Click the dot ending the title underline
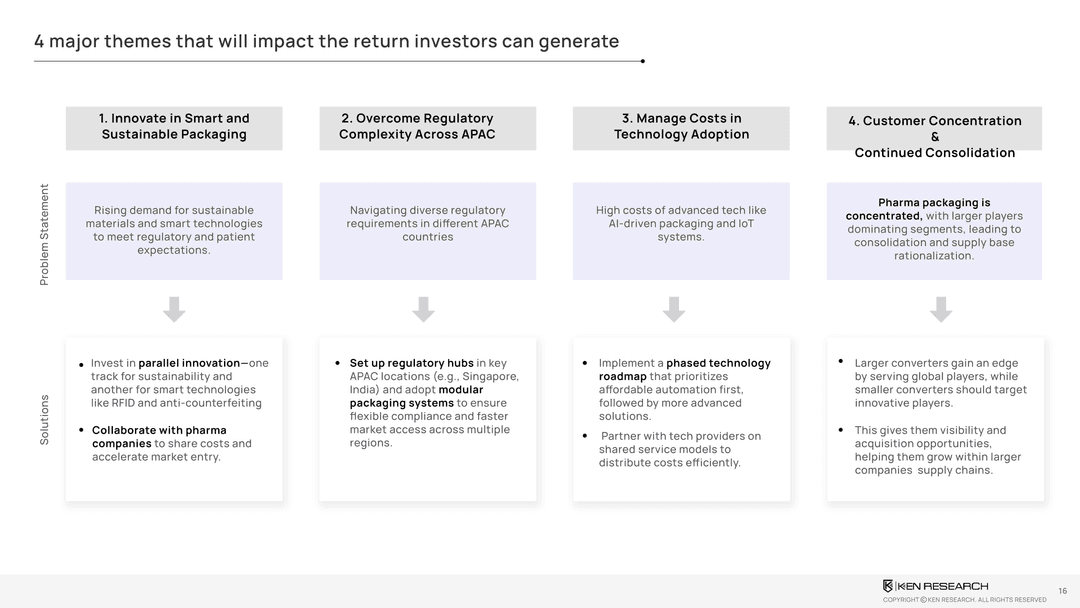 point(642,61)
